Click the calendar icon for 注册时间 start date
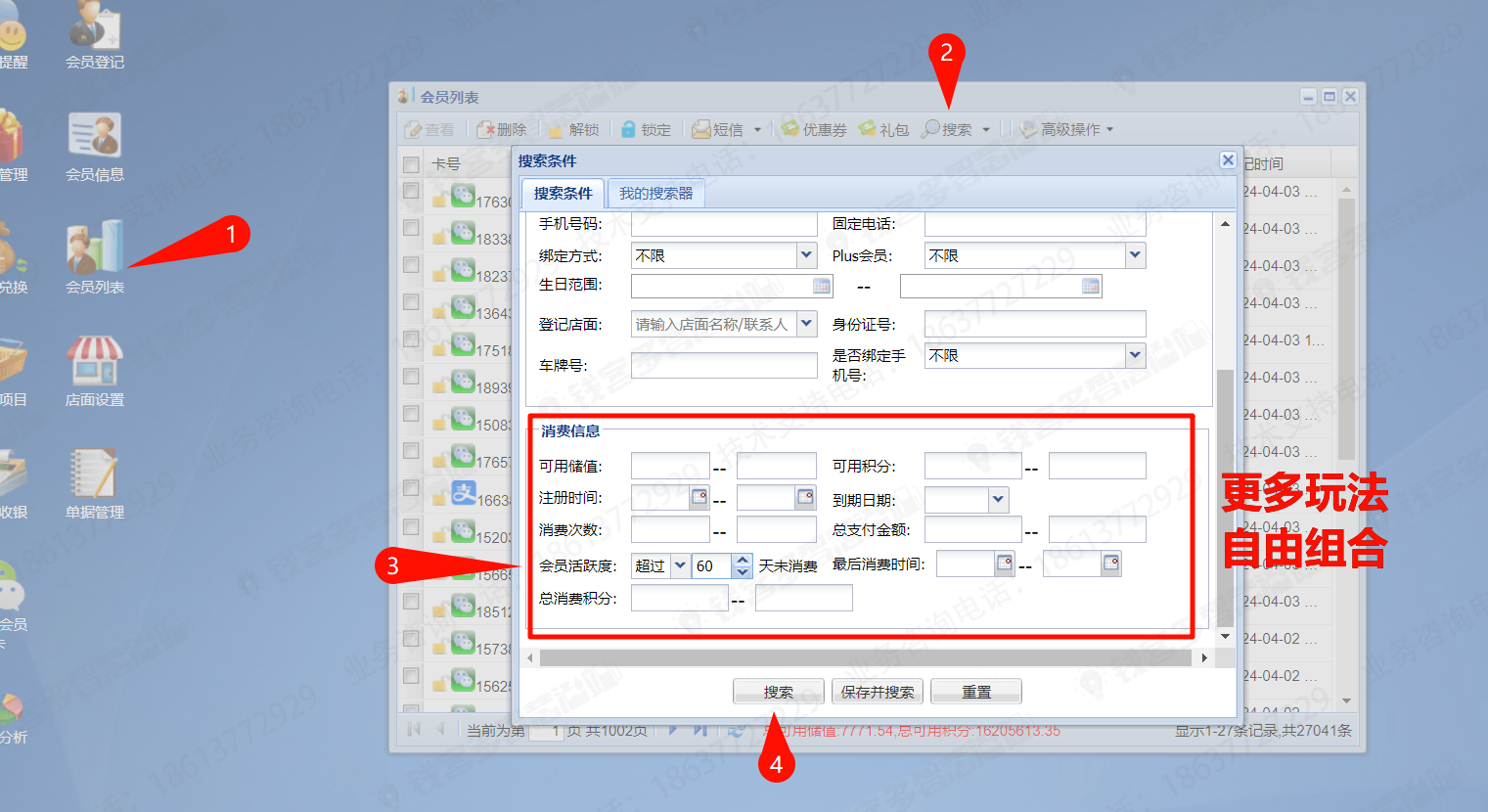 tap(699, 497)
